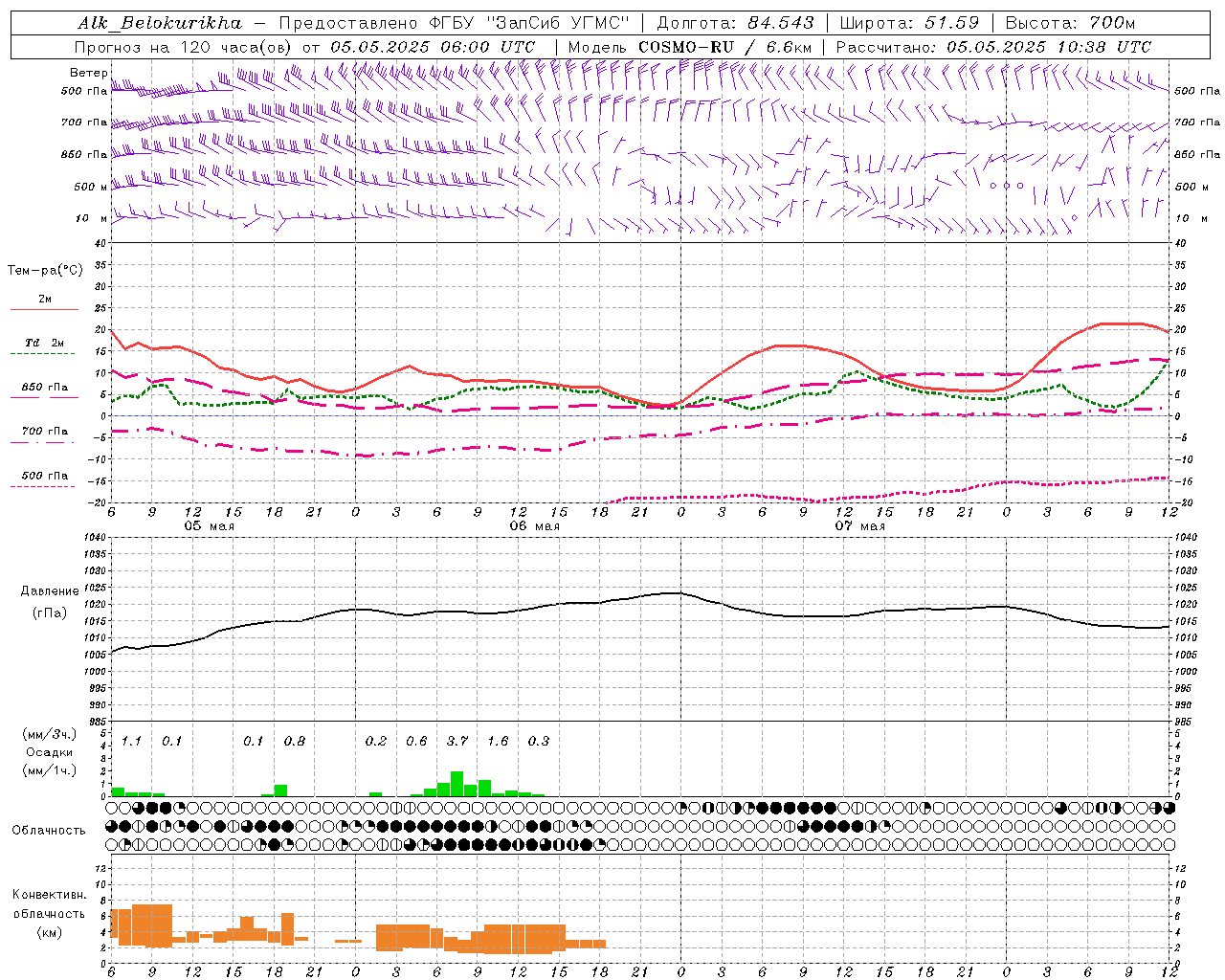
Task: Click the '850 гПа' temperature legend entry
Action: point(45,388)
